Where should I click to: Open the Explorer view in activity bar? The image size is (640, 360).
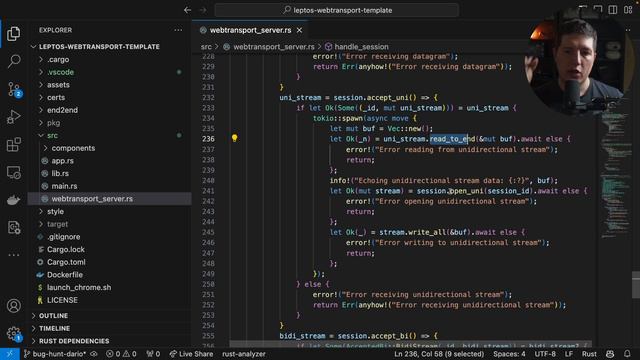(x=13, y=33)
